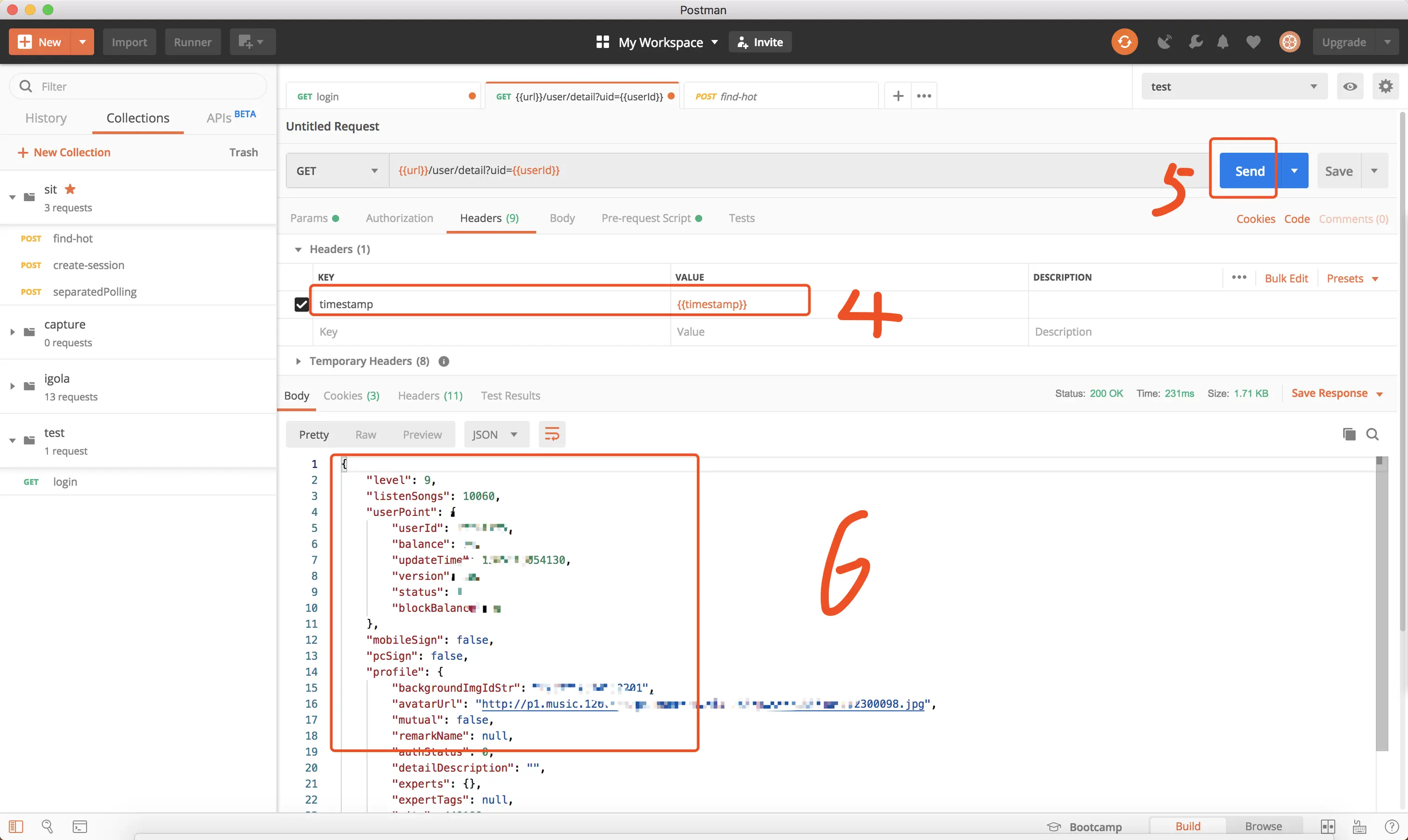Open the GET method dropdown
Viewport: 1408px width, 840px height.
pos(337,171)
